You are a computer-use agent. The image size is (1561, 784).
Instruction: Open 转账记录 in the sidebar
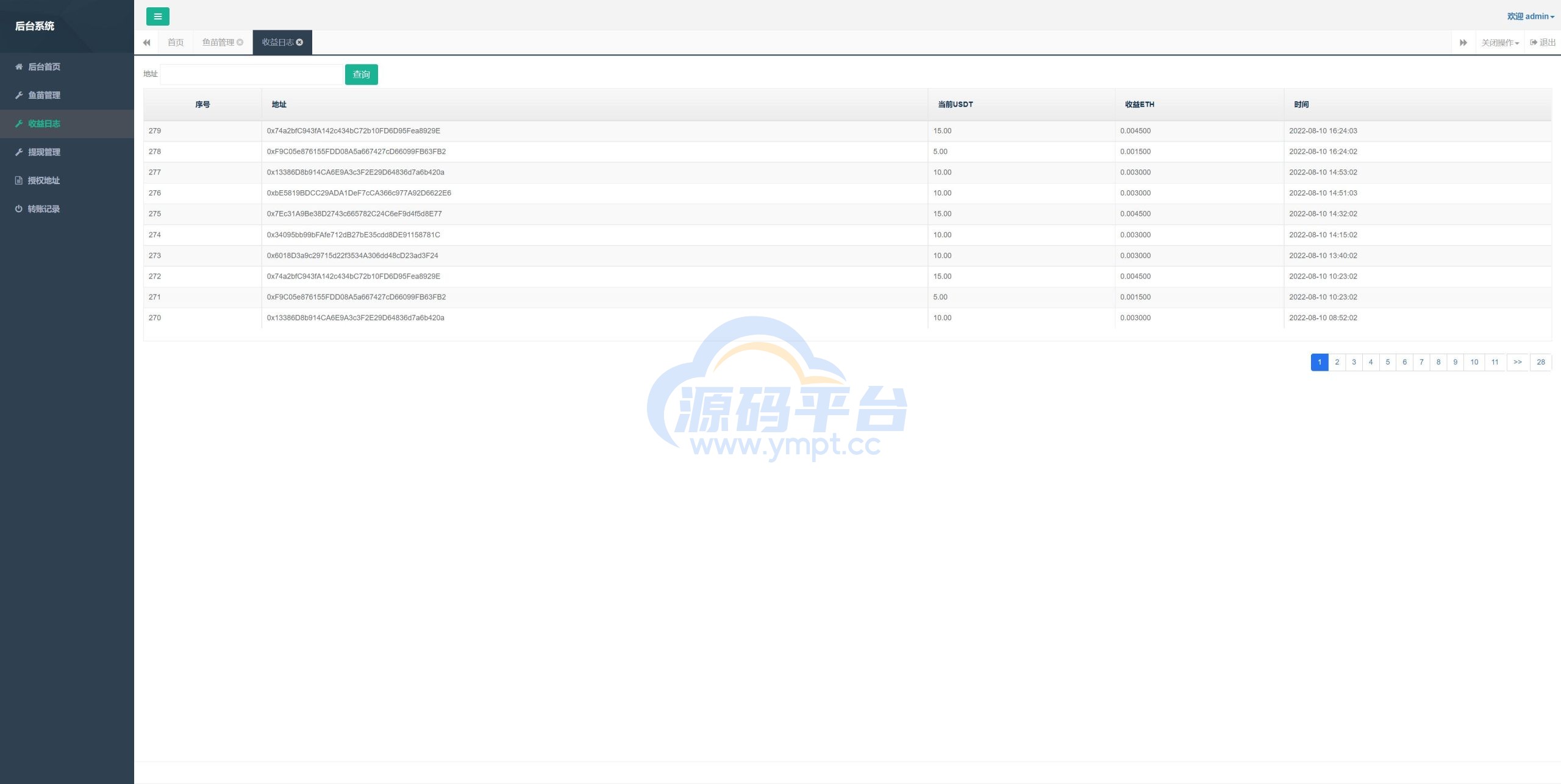coord(44,209)
